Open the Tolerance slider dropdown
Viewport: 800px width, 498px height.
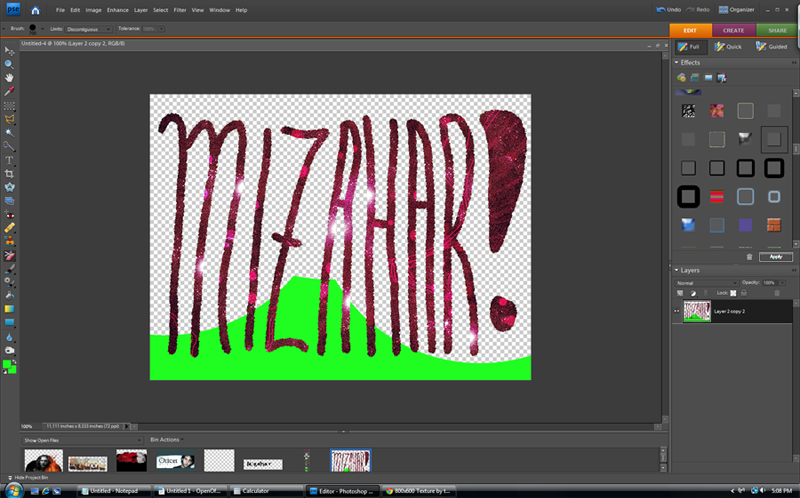click(161, 29)
